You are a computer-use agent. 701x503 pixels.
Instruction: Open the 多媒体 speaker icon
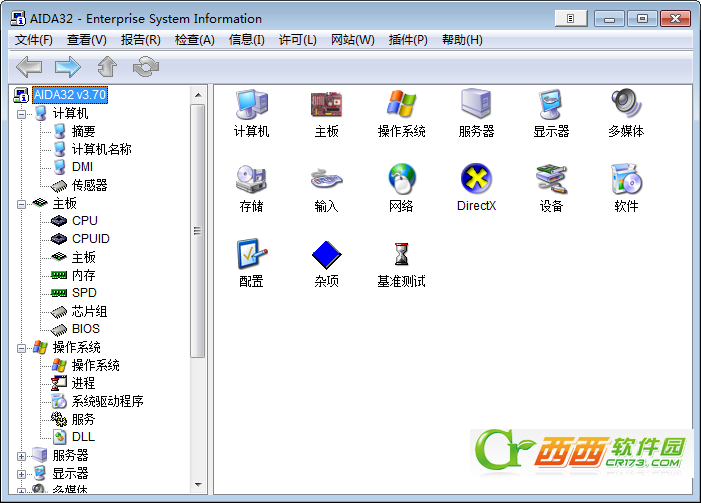(626, 114)
